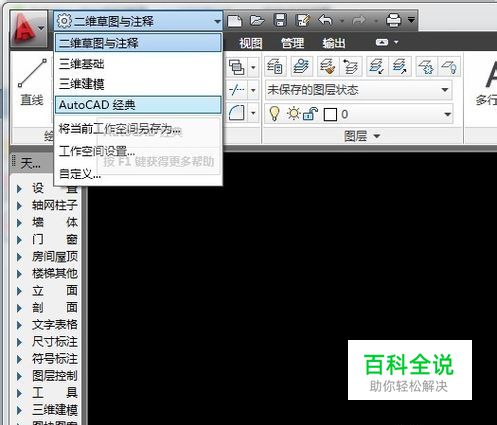Click the layer match brush icon
497x425 pixels.
pos(328,67)
